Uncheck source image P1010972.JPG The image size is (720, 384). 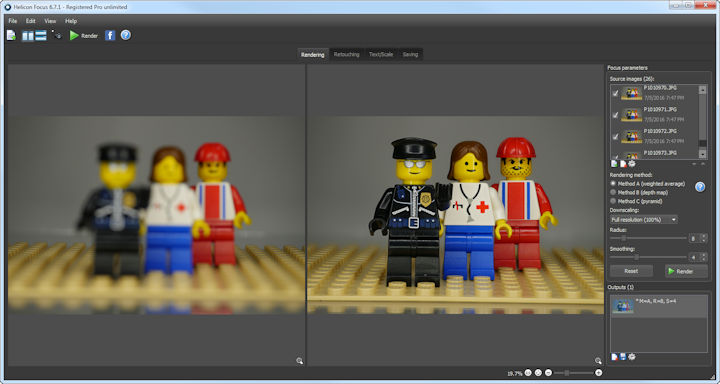coord(615,137)
